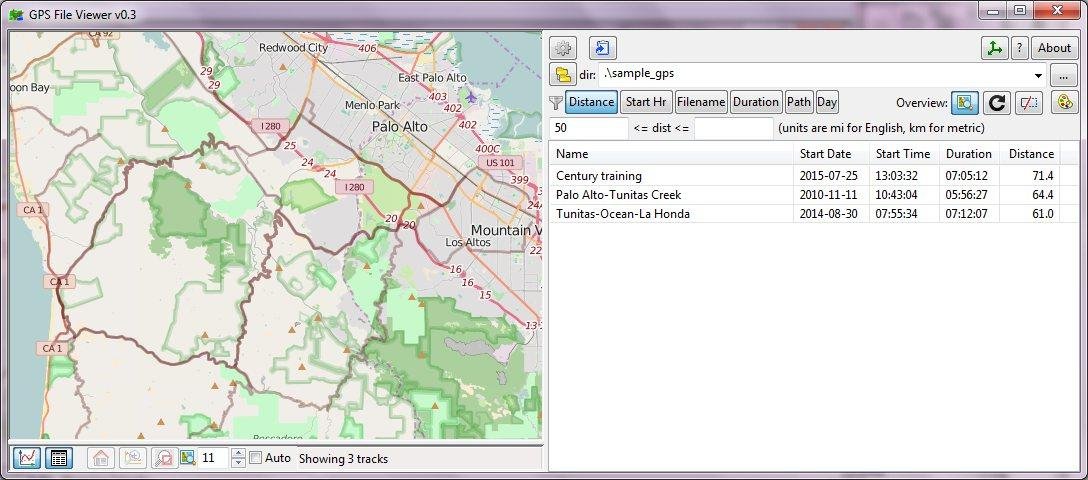The image size is (1088, 480).
Task: Open the About dialog
Action: pyautogui.click(x=1054, y=49)
